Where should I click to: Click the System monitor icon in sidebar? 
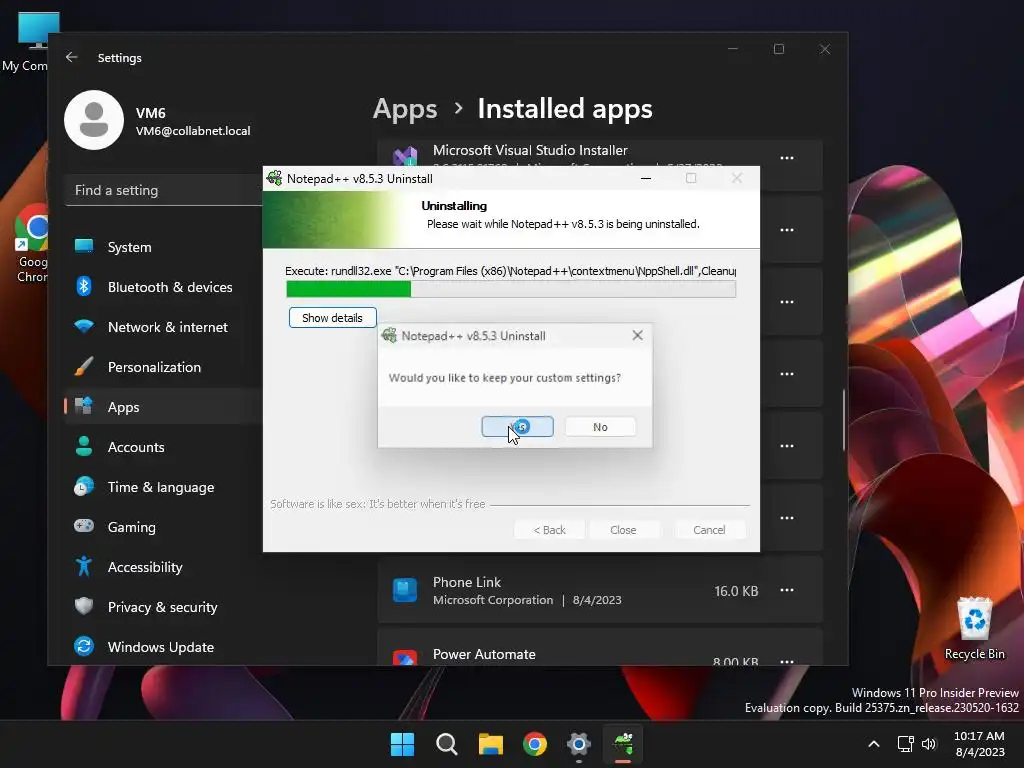tap(84, 246)
